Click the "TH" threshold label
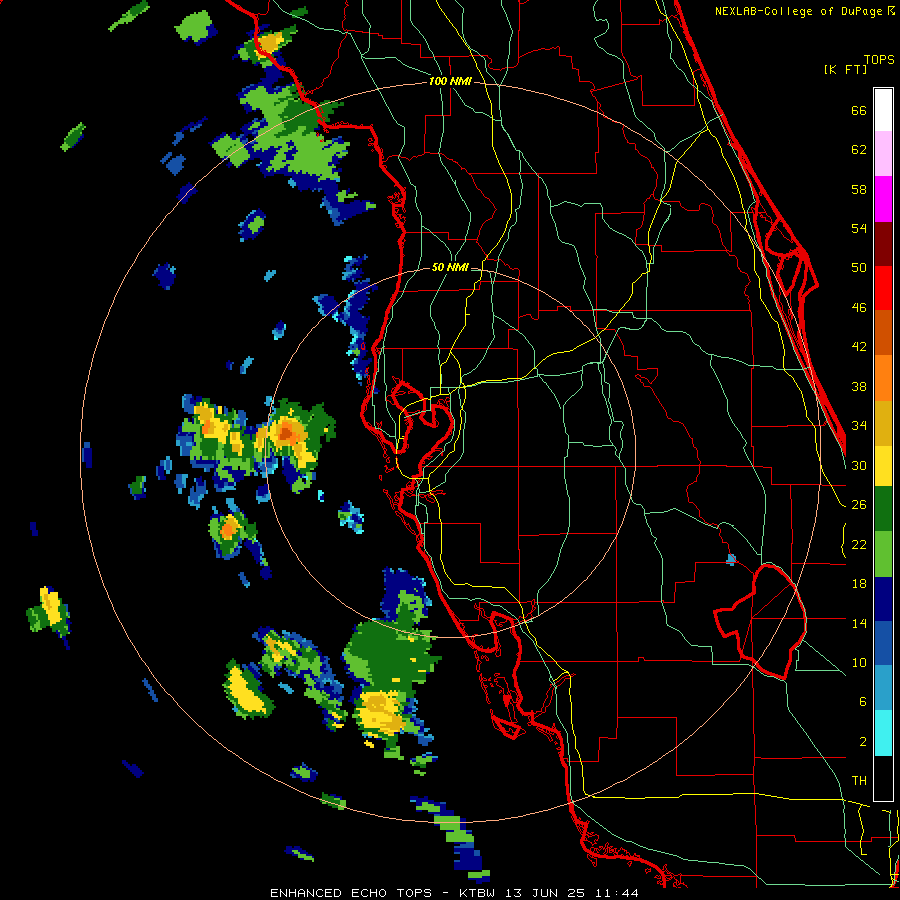Image resolution: width=900 pixels, height=900 pixels. [859, 781]
